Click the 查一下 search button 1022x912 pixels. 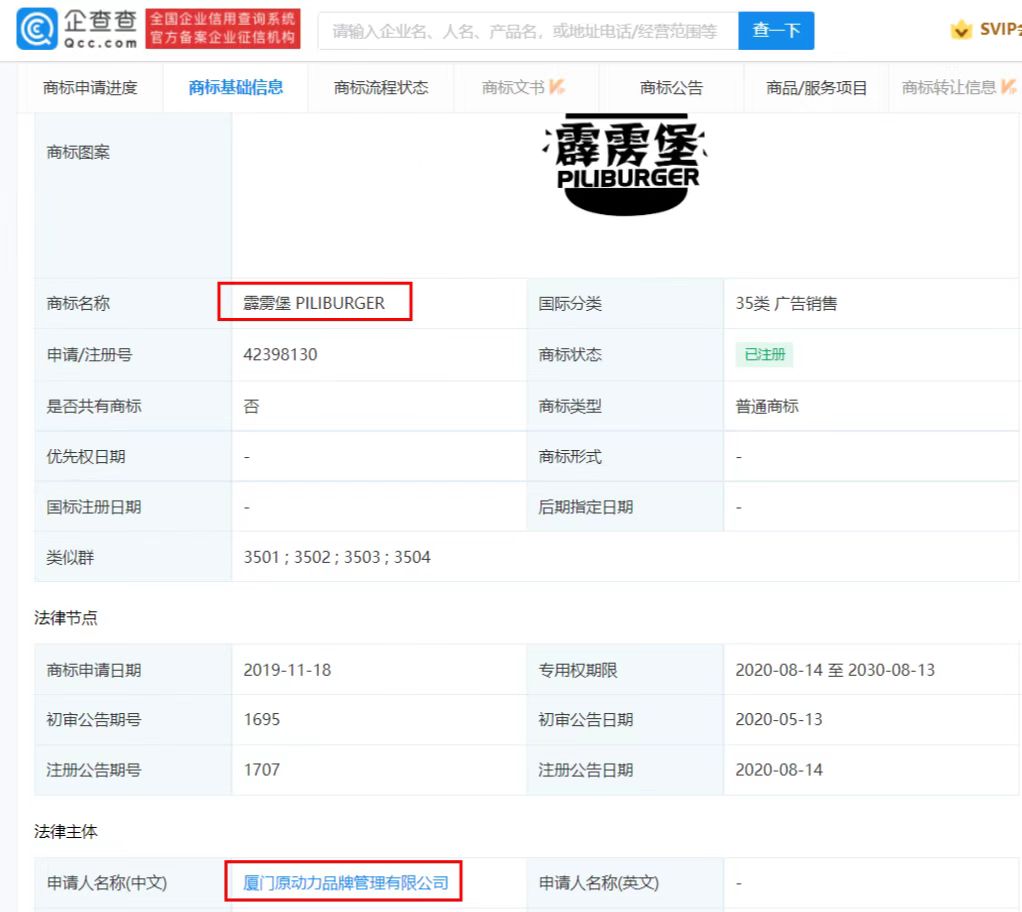[x=776, y=31]
